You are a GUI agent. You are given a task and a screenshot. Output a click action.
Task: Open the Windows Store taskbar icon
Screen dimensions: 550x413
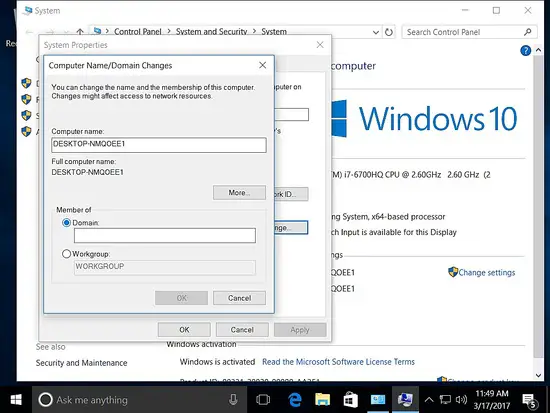(350, 400)
